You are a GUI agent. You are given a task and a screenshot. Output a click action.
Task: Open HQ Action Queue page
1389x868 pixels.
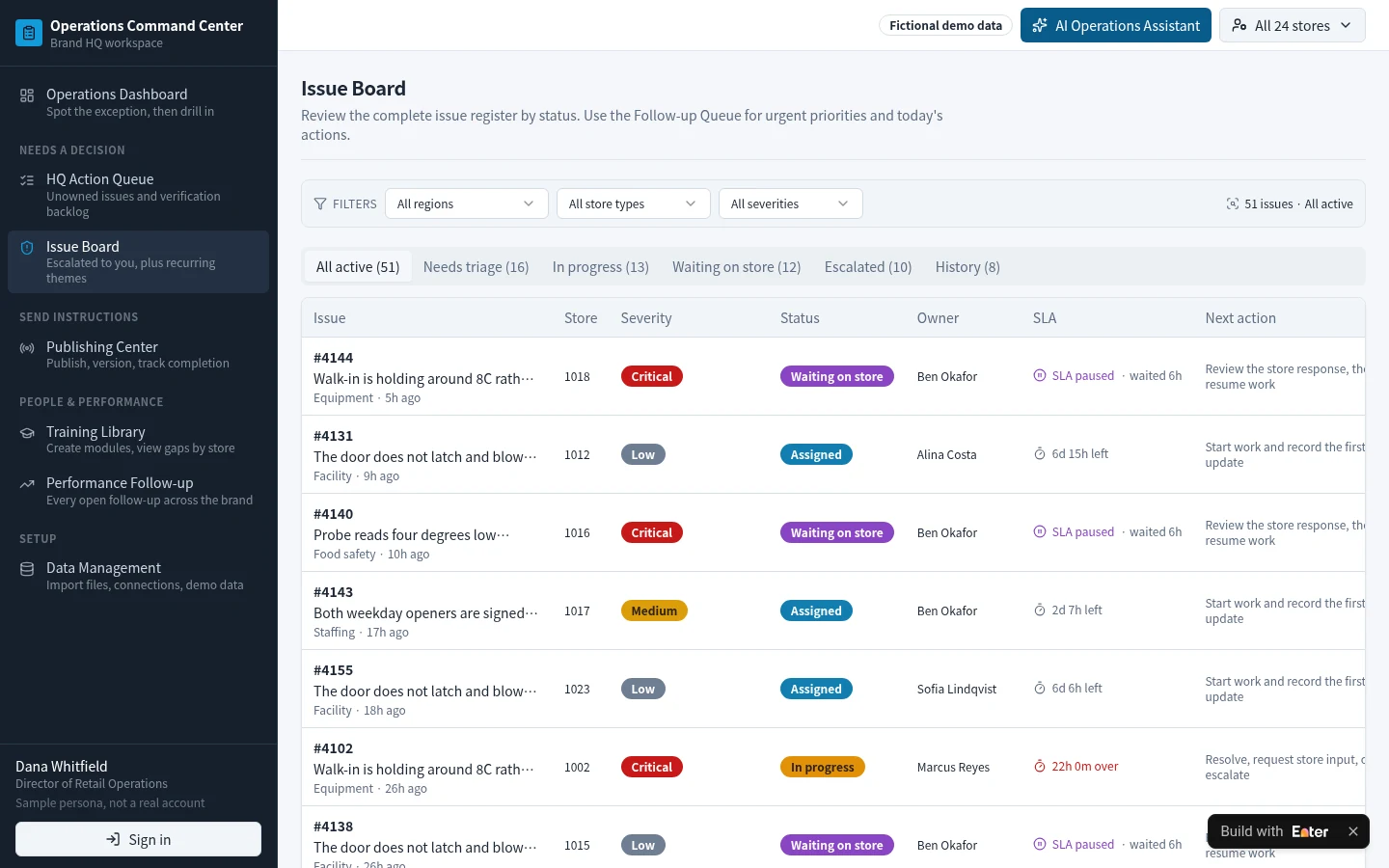pyautogui.click(x=138, y=195)
